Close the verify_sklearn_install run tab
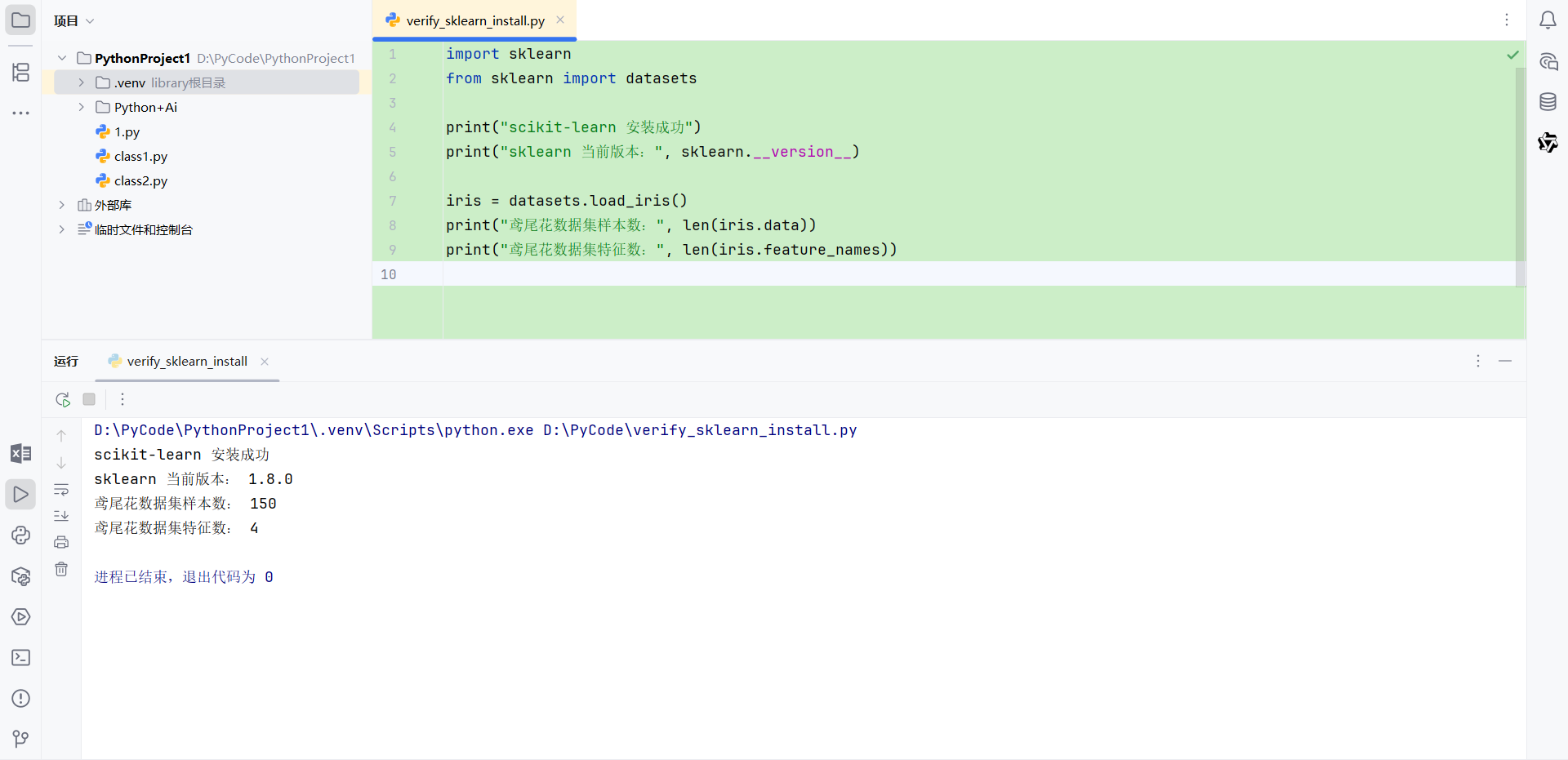The image size is (1568, 760). point(265,362)
